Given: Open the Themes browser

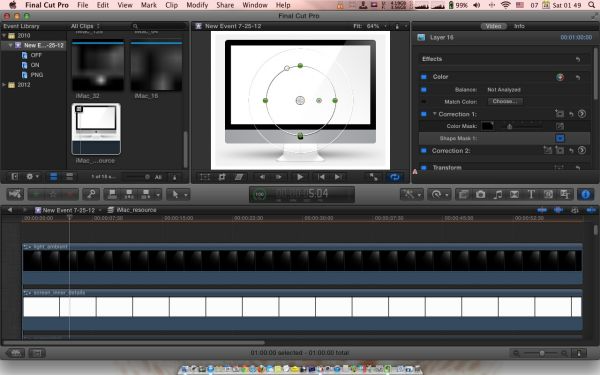Looking at the screenshot, I should pos(565,194).
